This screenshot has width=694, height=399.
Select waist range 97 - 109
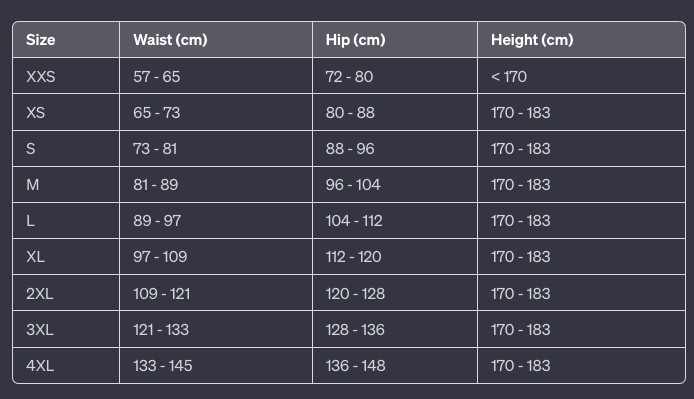160,257
